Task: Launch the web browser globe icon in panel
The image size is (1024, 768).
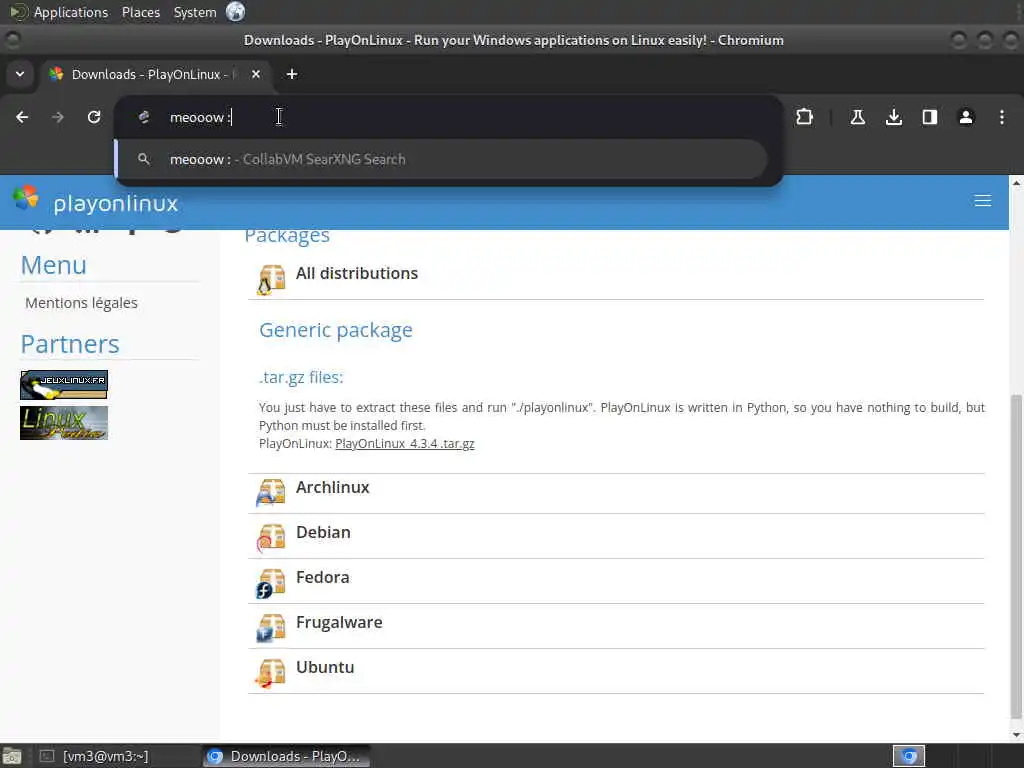Action: 235,12
